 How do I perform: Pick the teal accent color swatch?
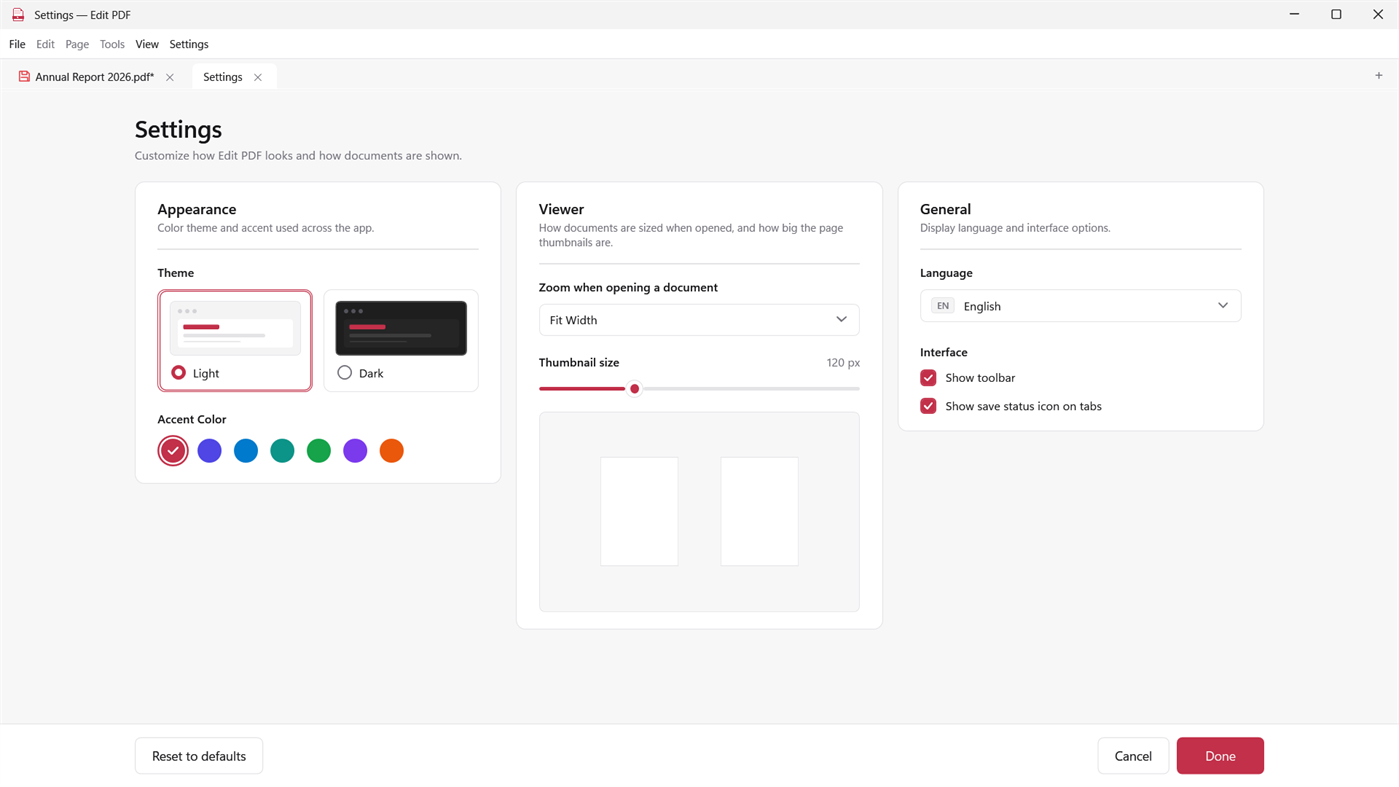(282, 451)
